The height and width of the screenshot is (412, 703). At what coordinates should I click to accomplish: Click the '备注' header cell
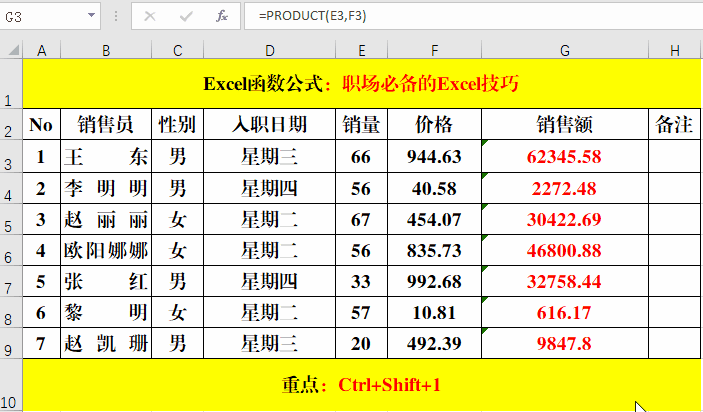click(x=674, y=124)
